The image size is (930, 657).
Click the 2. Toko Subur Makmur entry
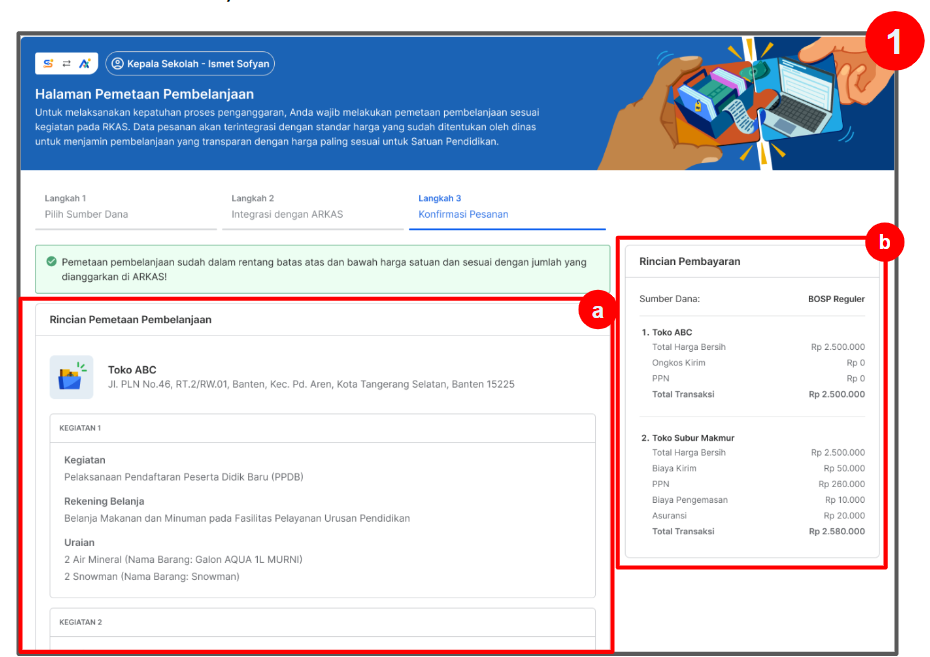click(x=688, y=438)
